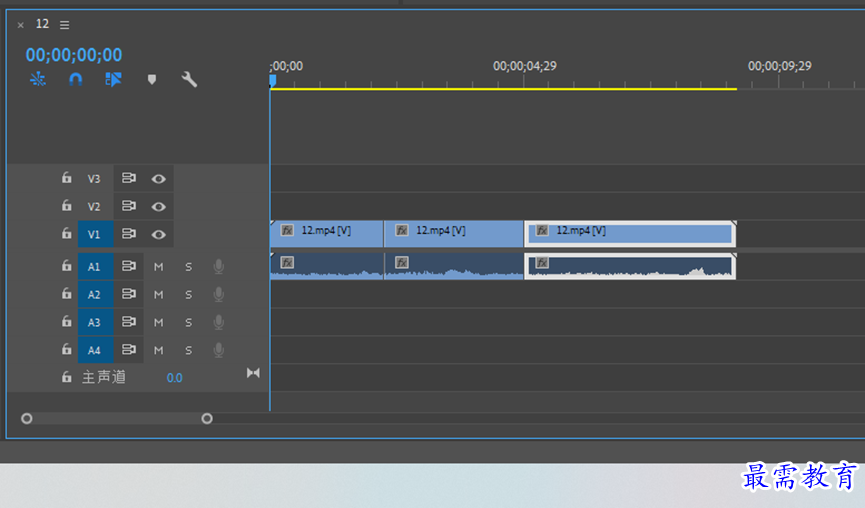Select the second audio clip on A1
The width and height of the screenshot is (865, 508).
(x=453, y=266)
